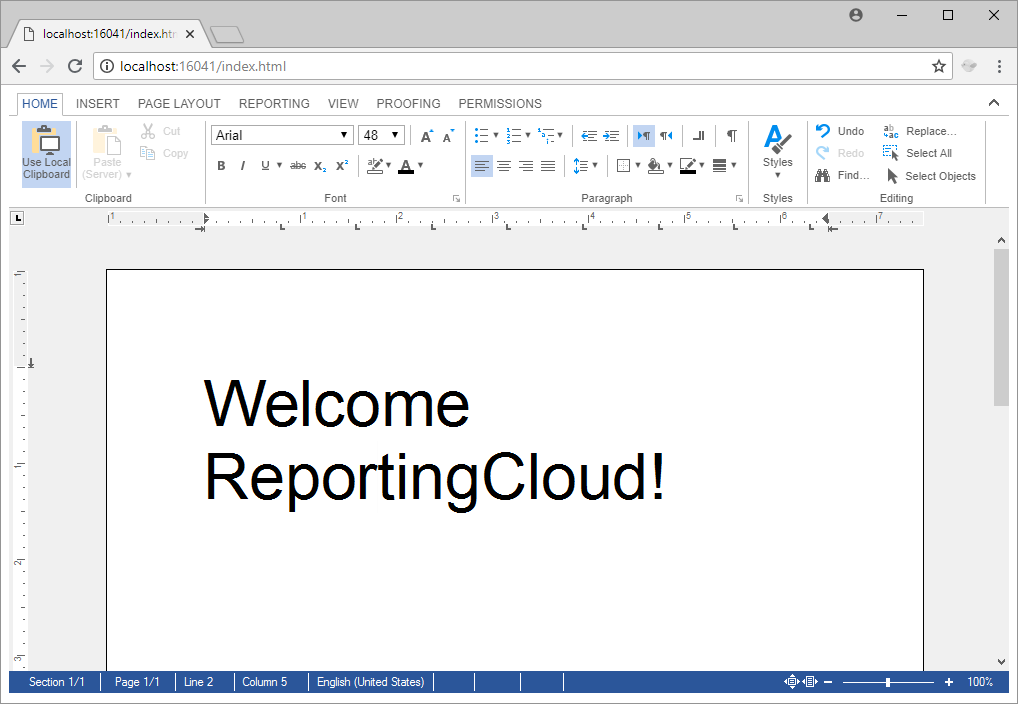The width and height of the screenshot is (1018, 704).
Task: Open the VIEW tab
Action: click(343, 104)
